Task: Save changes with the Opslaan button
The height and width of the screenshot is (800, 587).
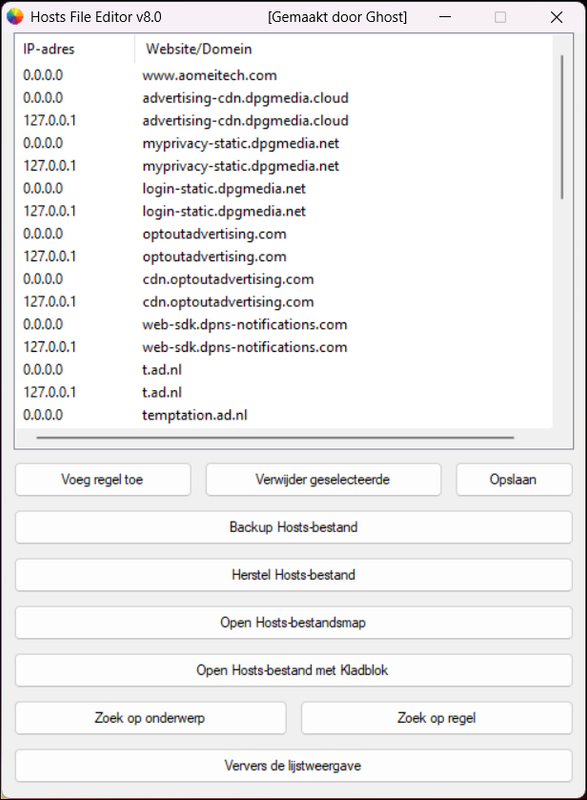Action: click(514, 480)
